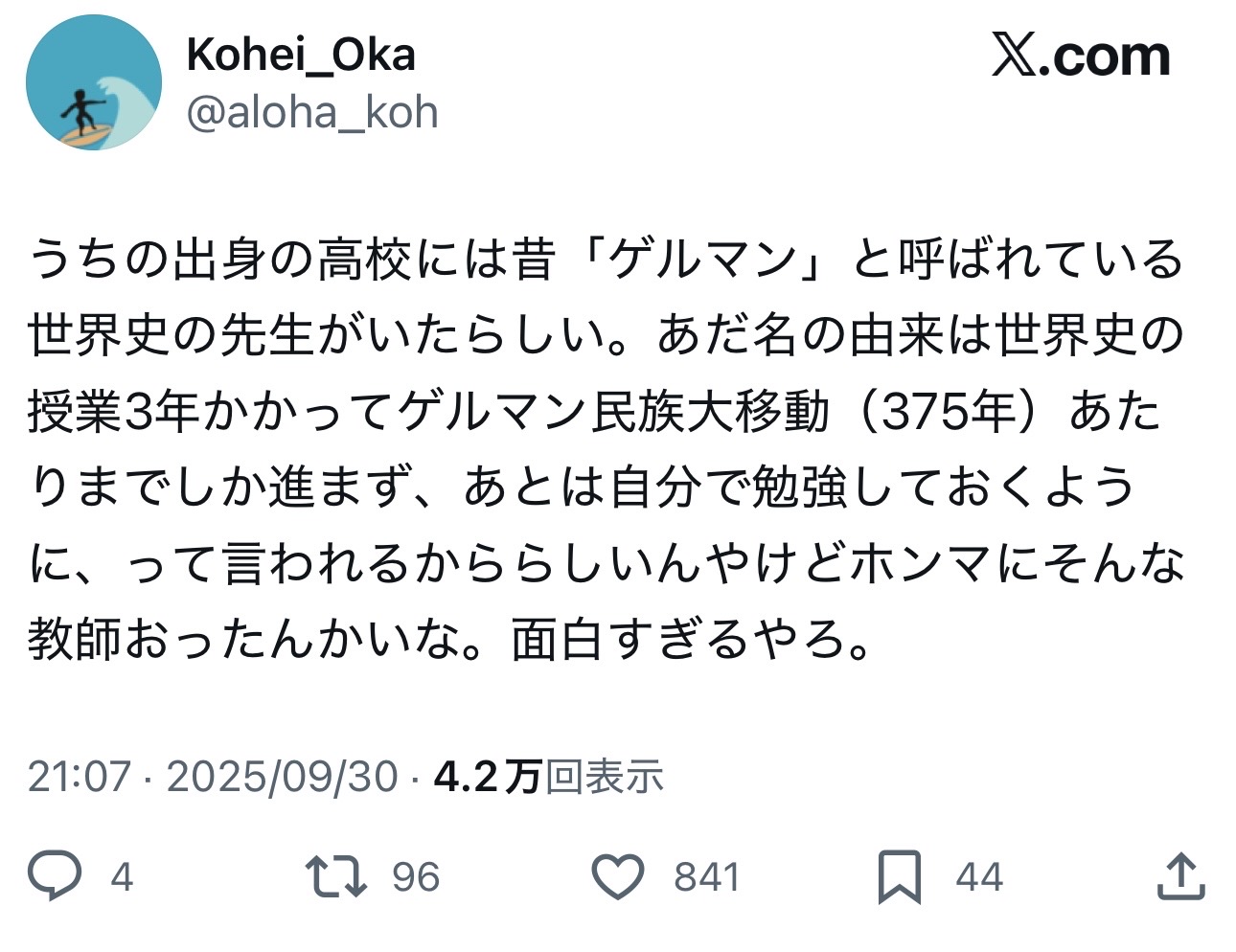
Task: Open the surfer profile avatar
Action: 93,82
